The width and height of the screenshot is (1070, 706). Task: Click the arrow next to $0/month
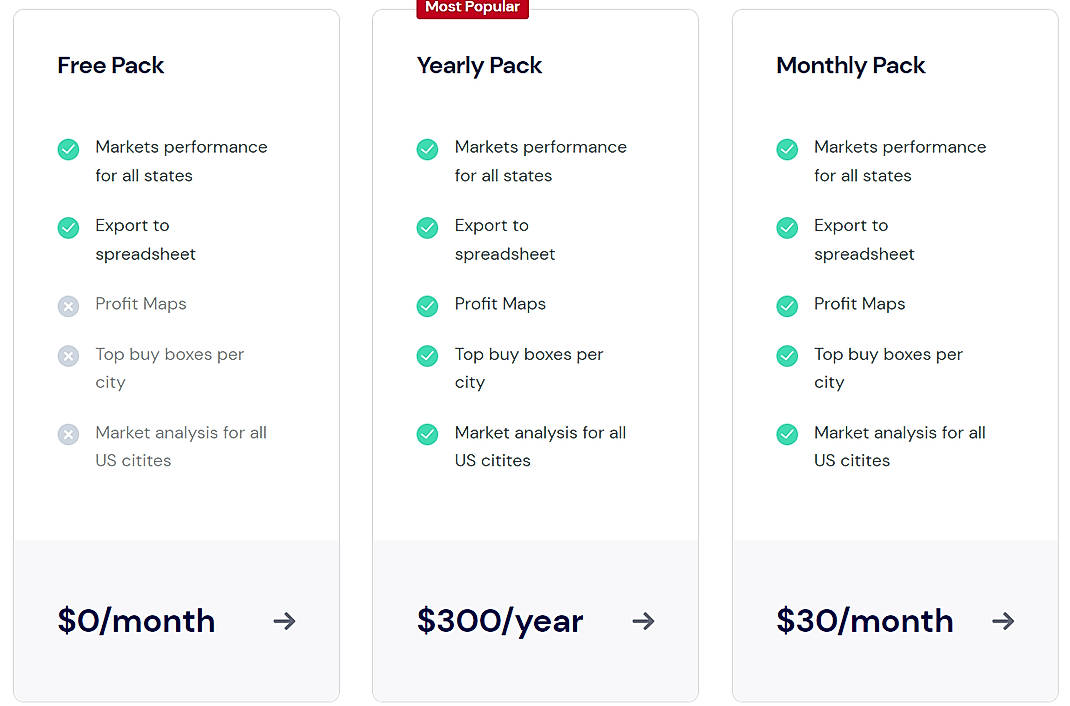(284, 621)
